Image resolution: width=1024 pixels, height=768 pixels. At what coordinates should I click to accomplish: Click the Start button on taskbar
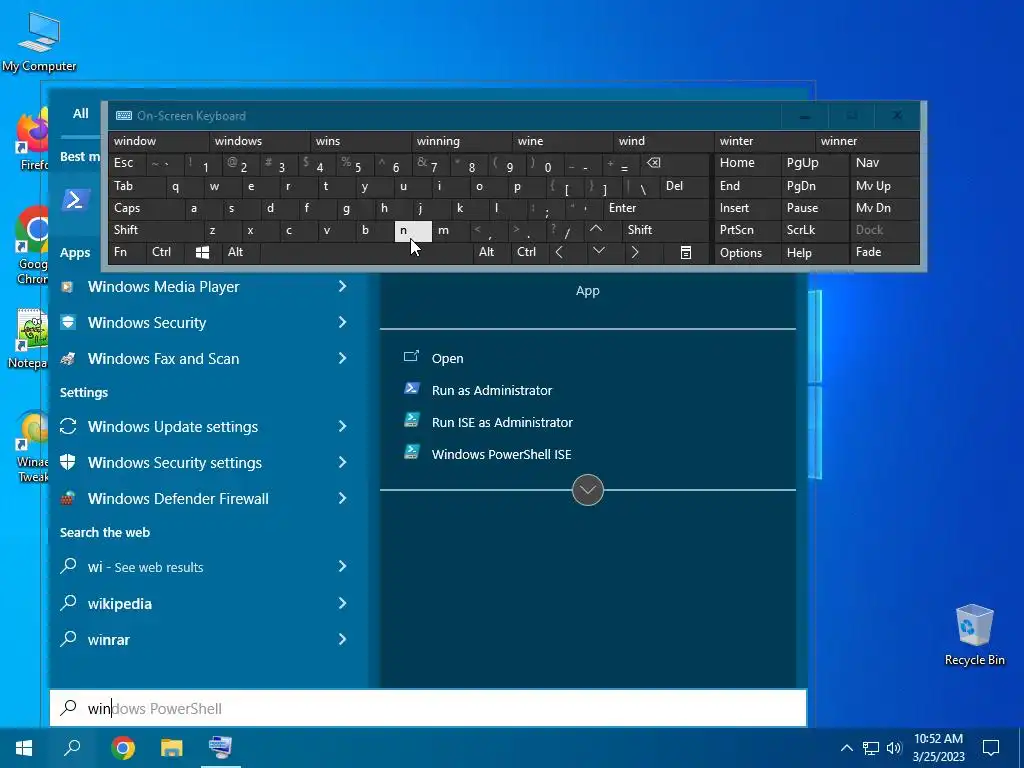tap(24, 748)
